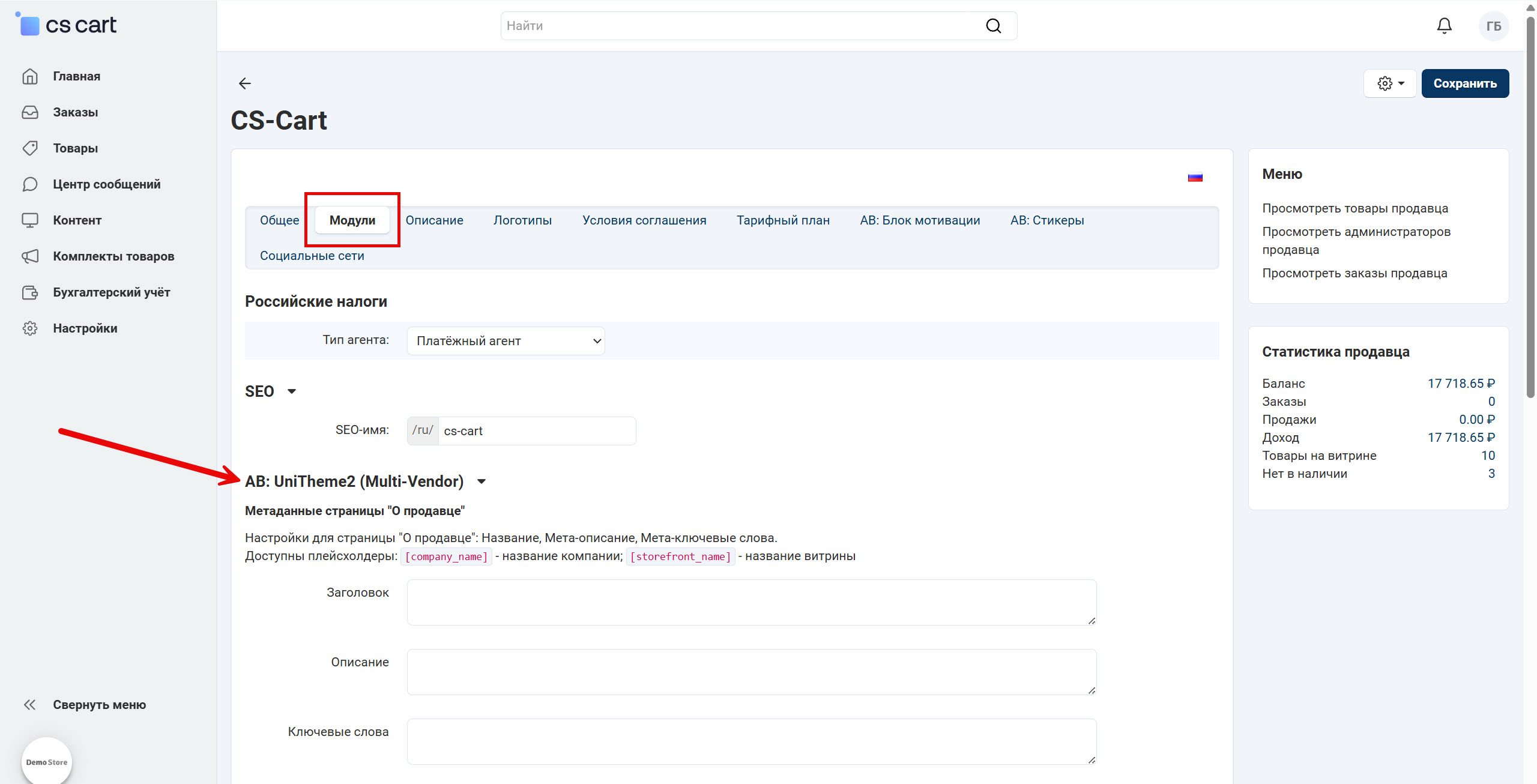Go back with the left arrow
The width and height of the screenshot is (1537, 784).
(244, 83)
